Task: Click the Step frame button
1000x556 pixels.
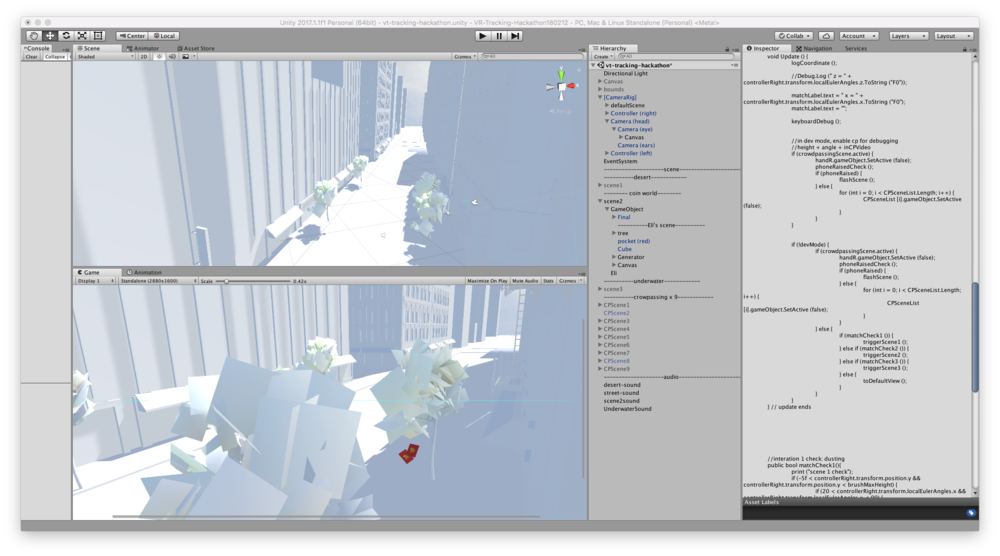Action: tap(515, 35)
